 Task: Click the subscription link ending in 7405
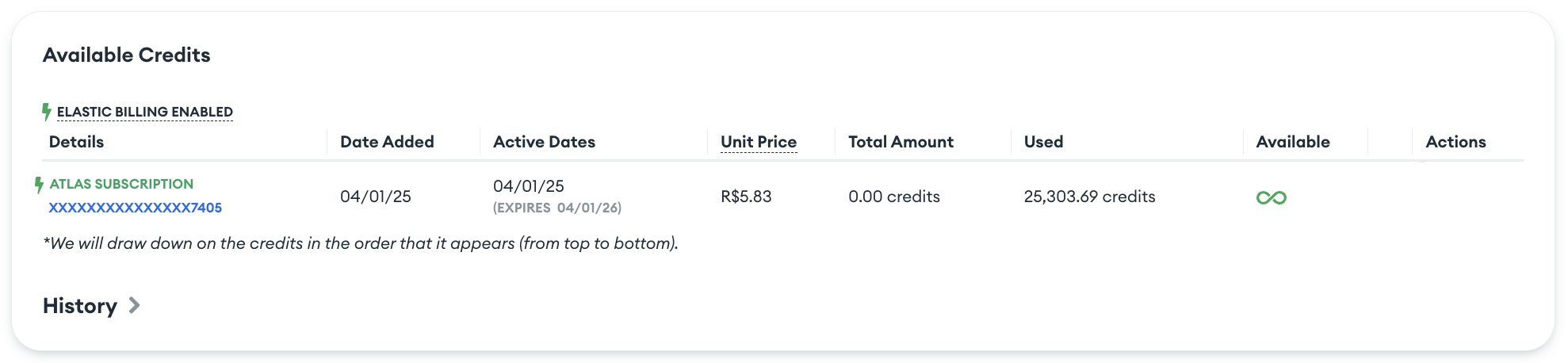pyautogui.click(x=136, y=208)
